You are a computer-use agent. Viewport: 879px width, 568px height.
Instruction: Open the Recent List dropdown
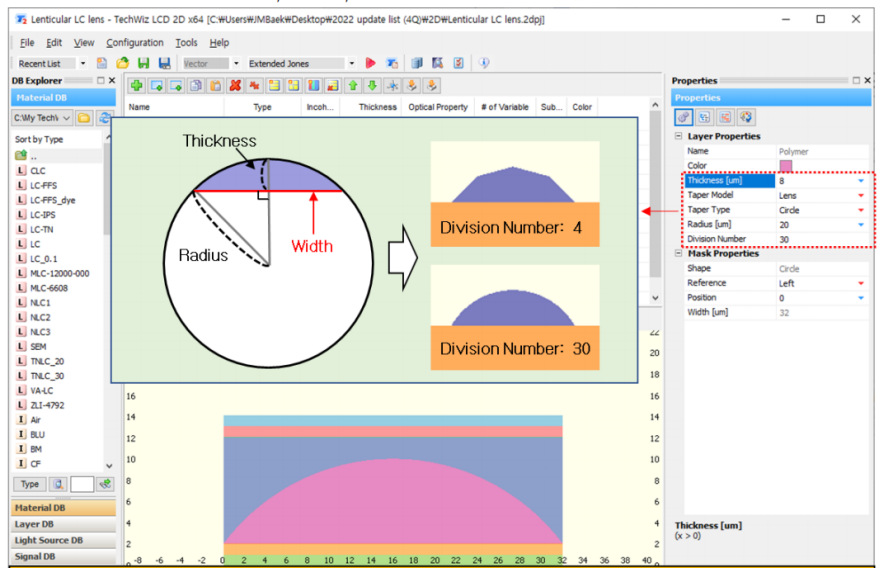[82, 63]
